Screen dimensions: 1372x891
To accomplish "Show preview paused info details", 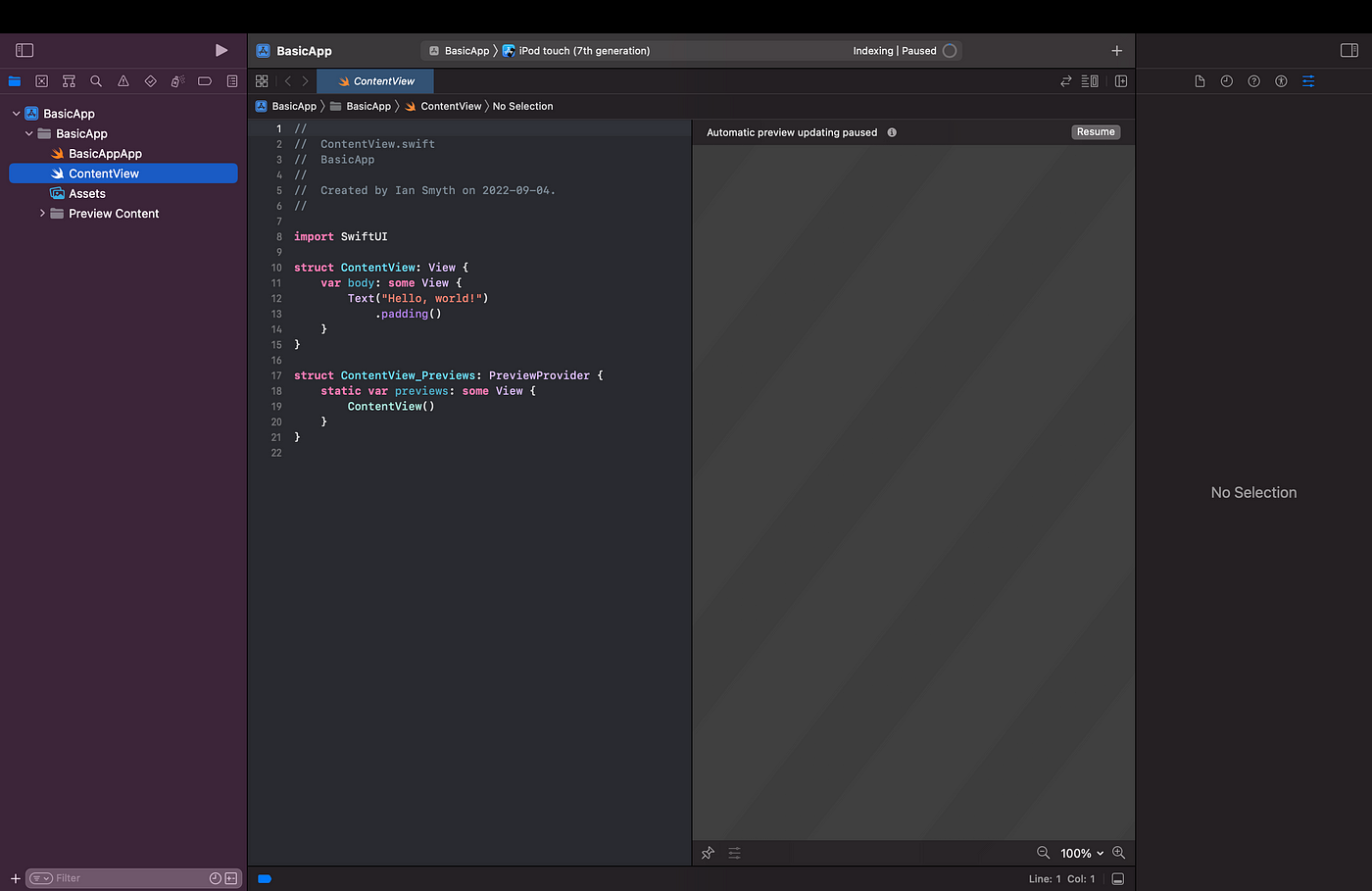I will pos(892,132).
